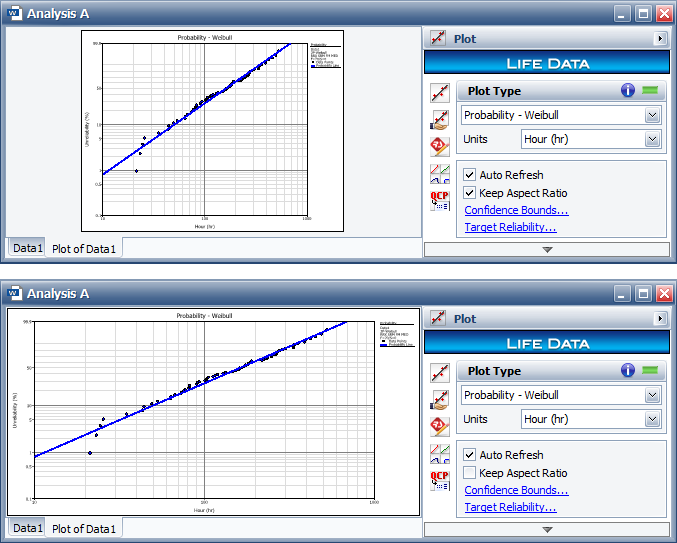Toggle Auto Refresh in the top window
Image resolution: width=677 pixels, height=543 pixels.
click(470, 175)
